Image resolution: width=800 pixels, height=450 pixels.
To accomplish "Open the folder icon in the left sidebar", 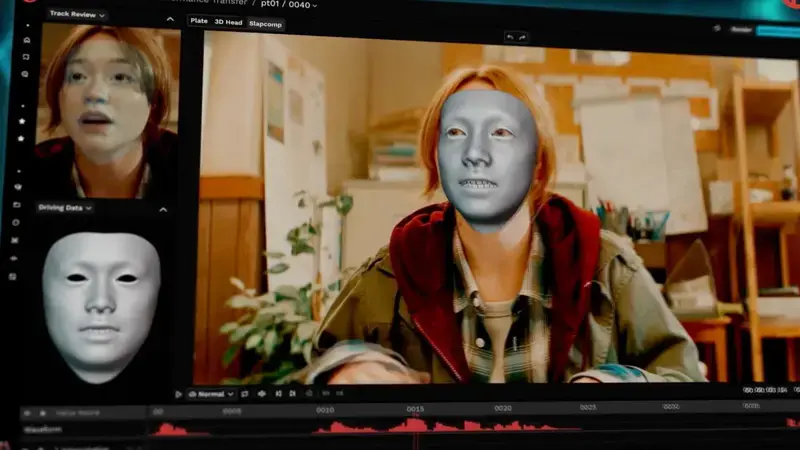I will pyautogui.click(x=15, y=205).
